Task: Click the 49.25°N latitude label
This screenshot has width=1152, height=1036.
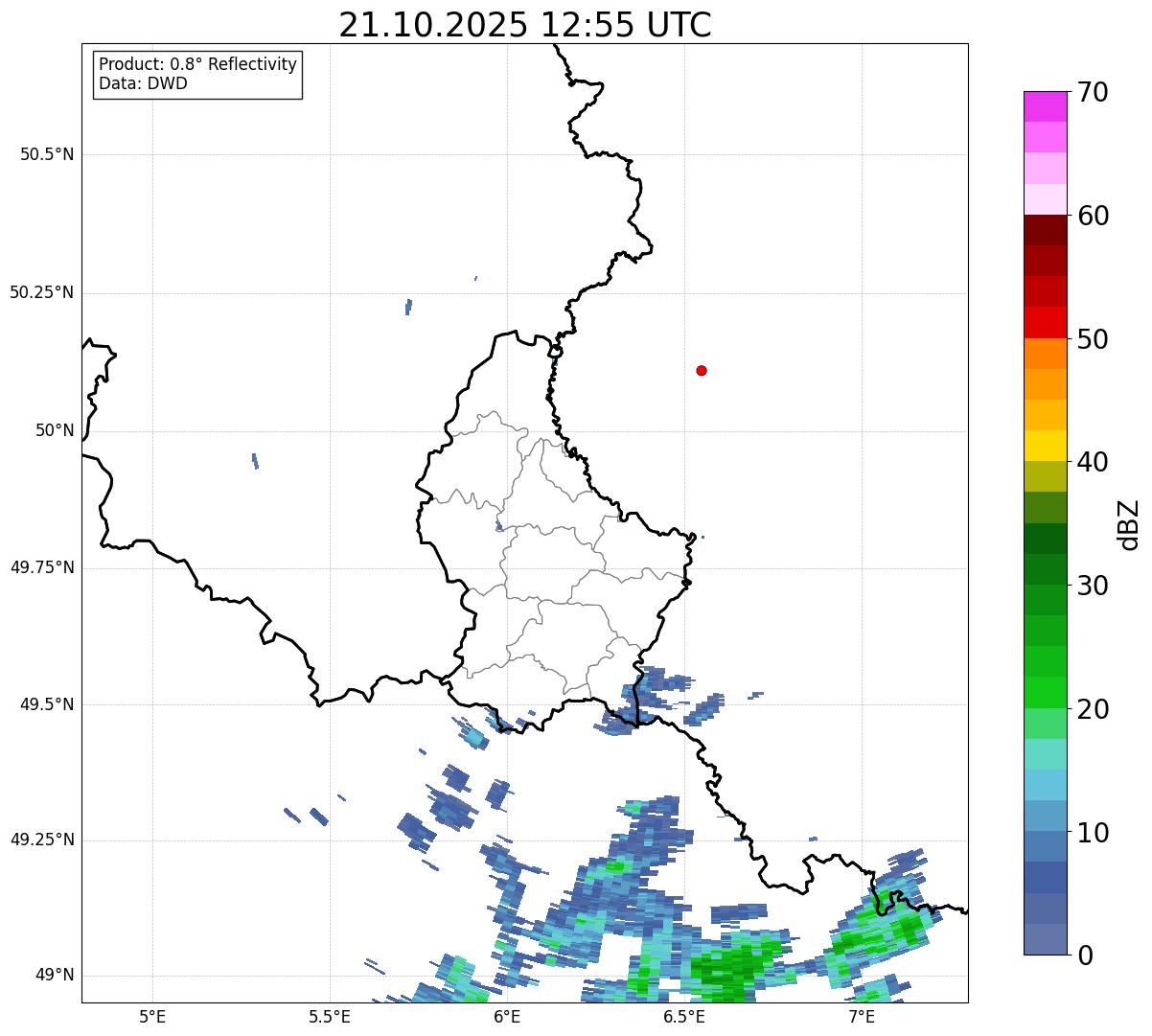Action: coord(41,840)
